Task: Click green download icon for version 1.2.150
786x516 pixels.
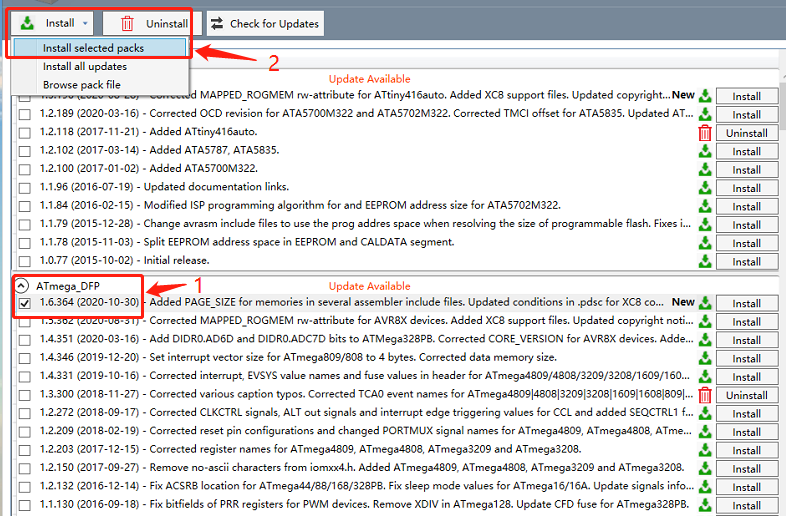Action: (x=705, y=468)
